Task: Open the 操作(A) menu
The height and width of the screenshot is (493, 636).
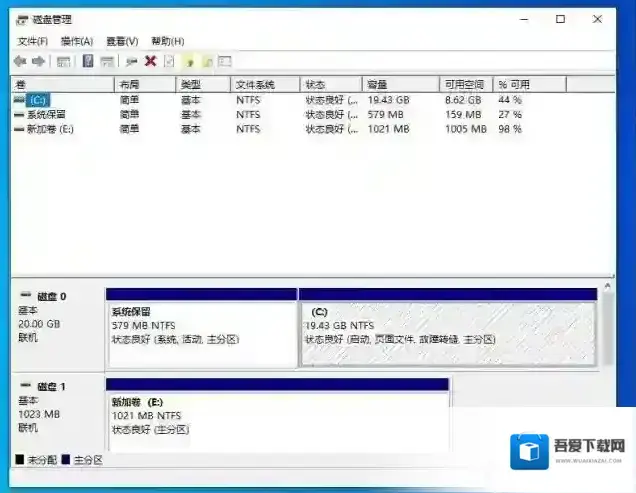Action: tap(77, 41)
